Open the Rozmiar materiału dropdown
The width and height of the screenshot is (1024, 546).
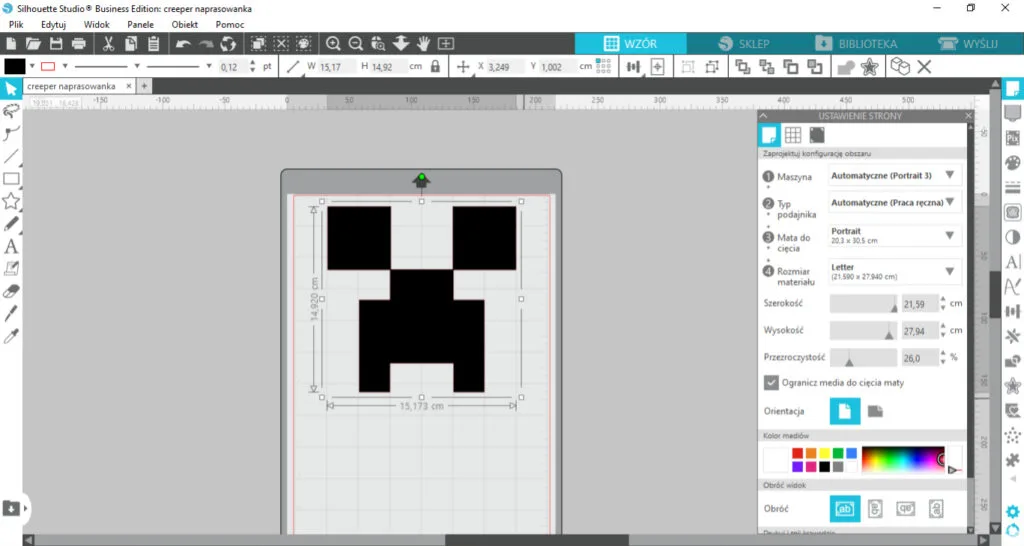click(x=894, y=272)
